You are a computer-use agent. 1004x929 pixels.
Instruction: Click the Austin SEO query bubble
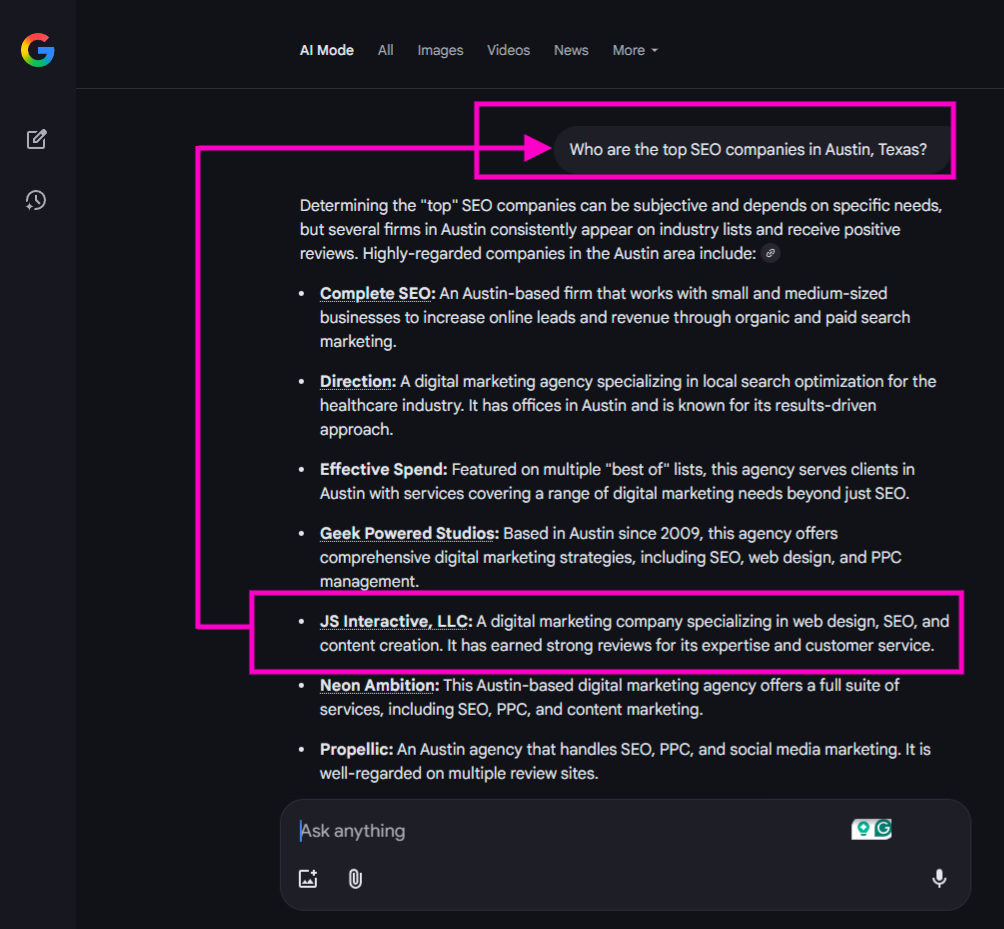[748, 150]
